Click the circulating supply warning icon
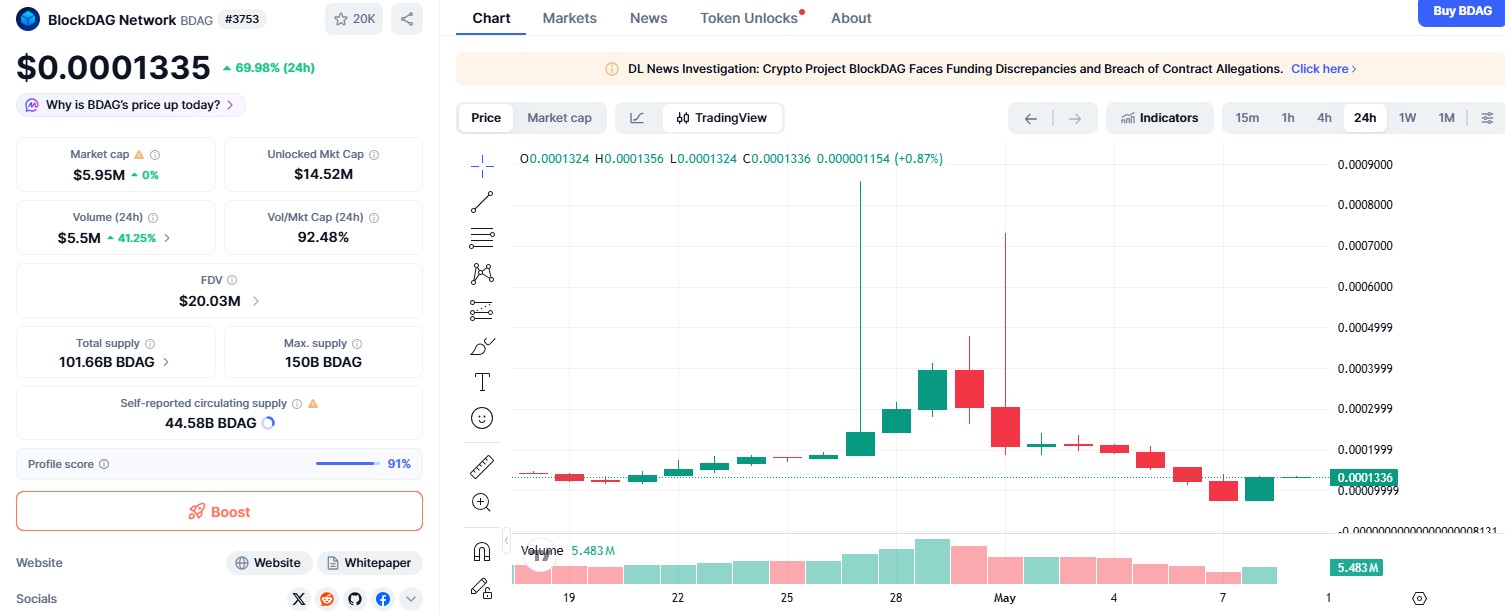The width and height of the screenshot is (1505, 614). (x=313, y=404)
